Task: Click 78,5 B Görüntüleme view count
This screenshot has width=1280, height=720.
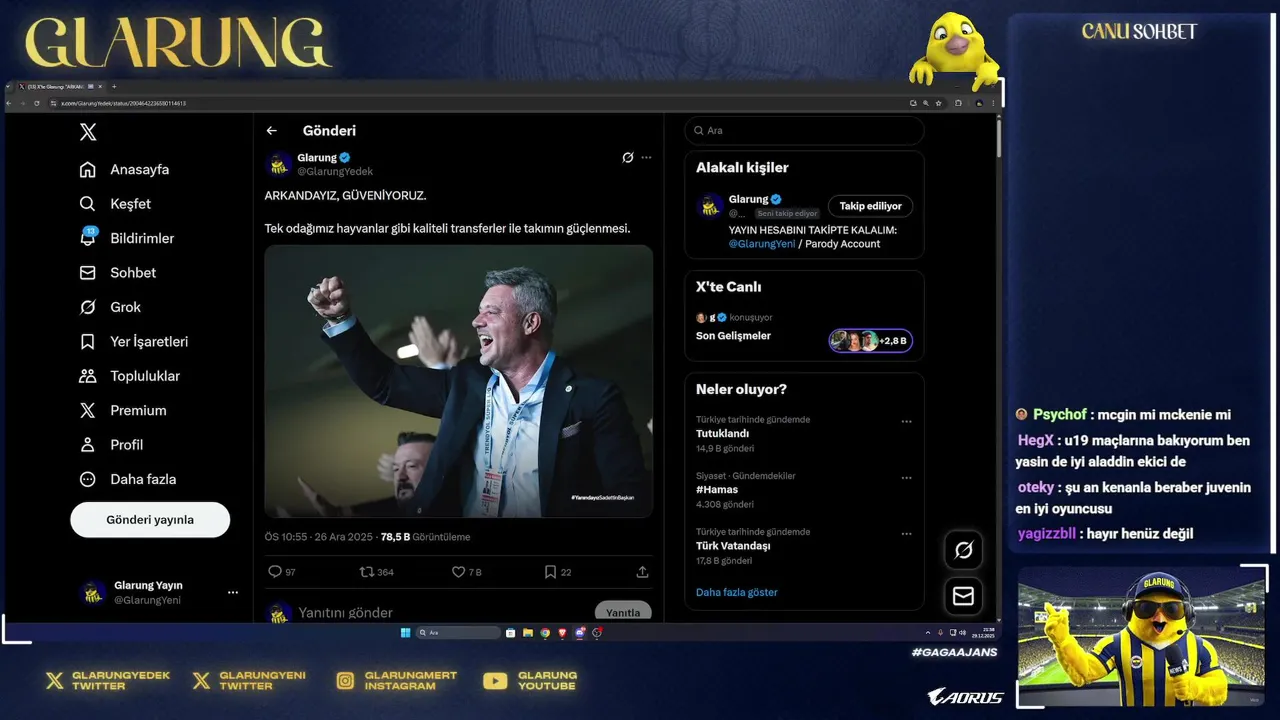Action: pyautogui.click(x=425, y=537)
